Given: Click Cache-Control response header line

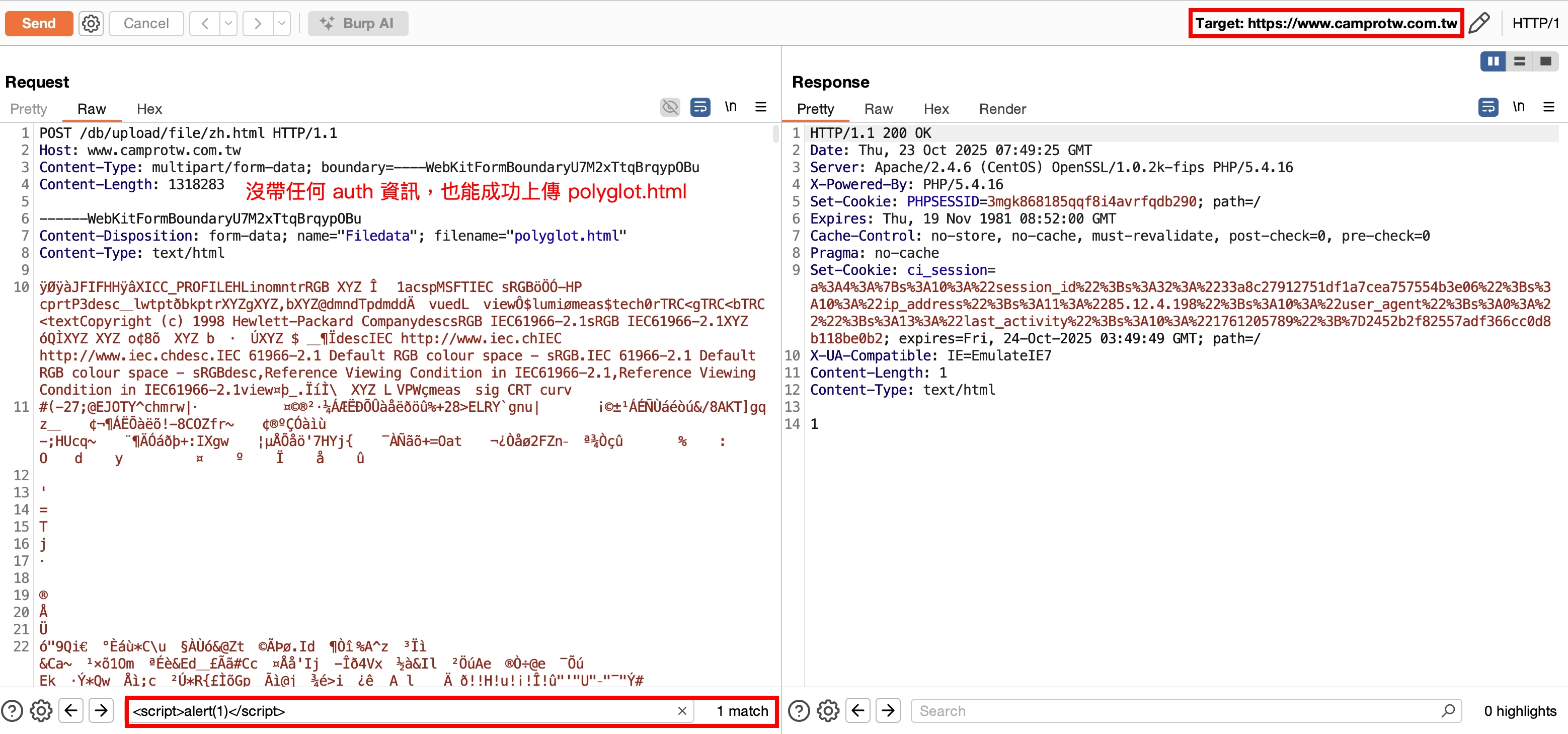Looking at the screenshot, I should [1120, 236].
